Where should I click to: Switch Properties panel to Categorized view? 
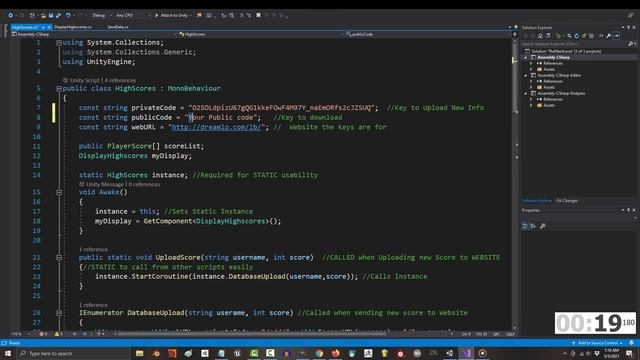point(525,226)
